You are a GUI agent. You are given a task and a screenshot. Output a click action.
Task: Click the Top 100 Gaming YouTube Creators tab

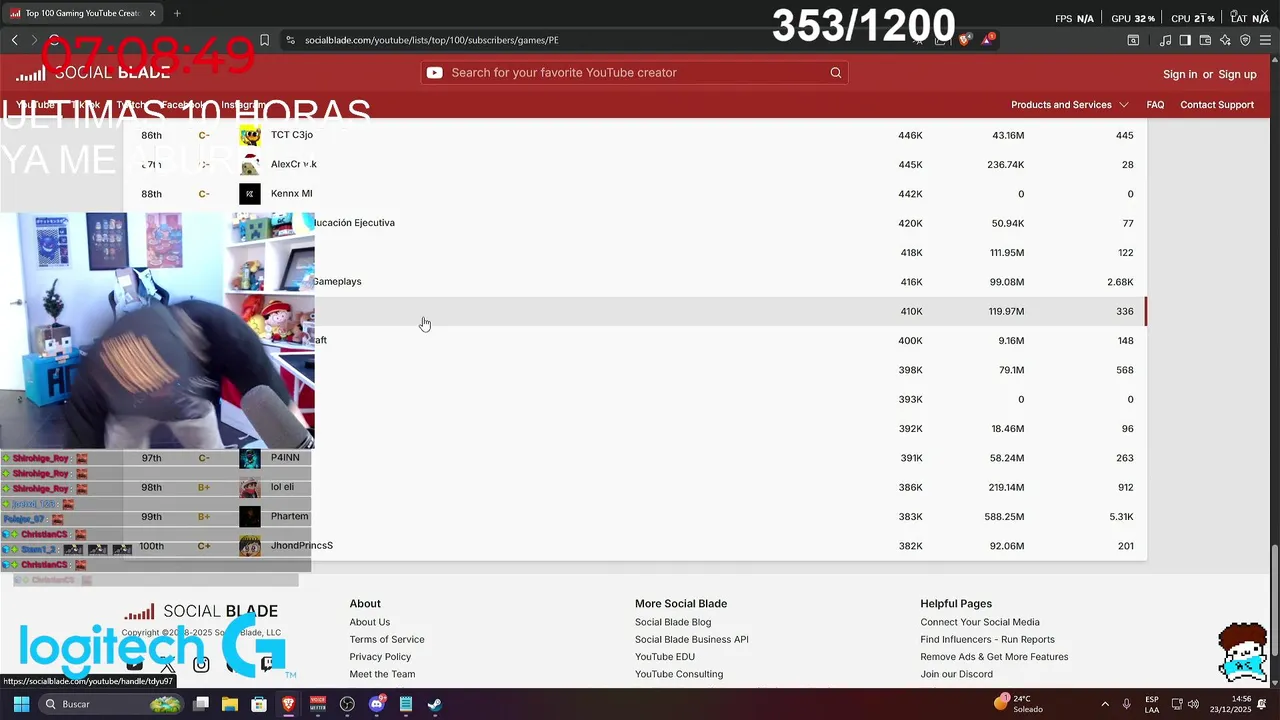coord(84,13)
